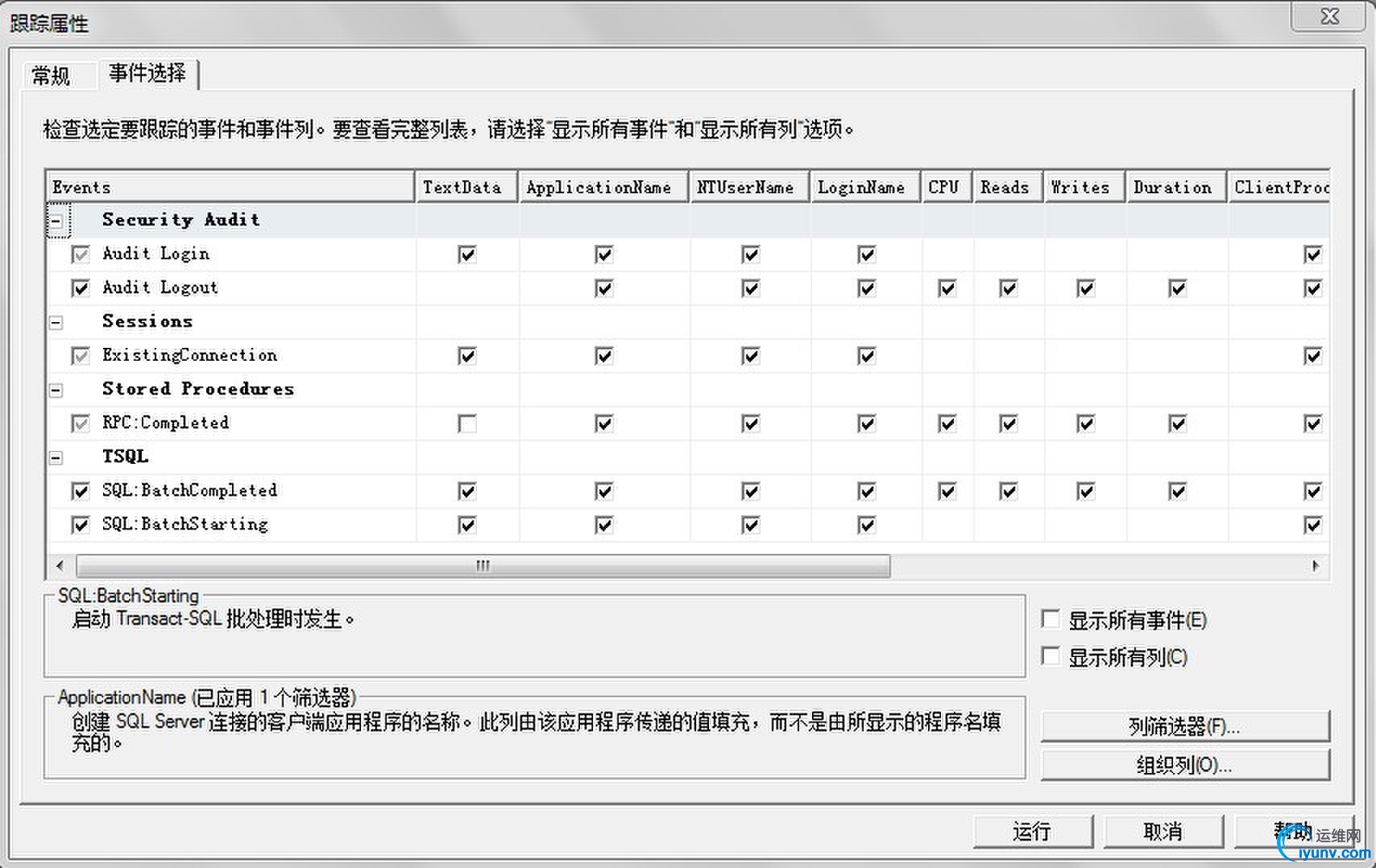
Task: Select the SQL:BatchCompleted row label
Action: tap(189, 490)
